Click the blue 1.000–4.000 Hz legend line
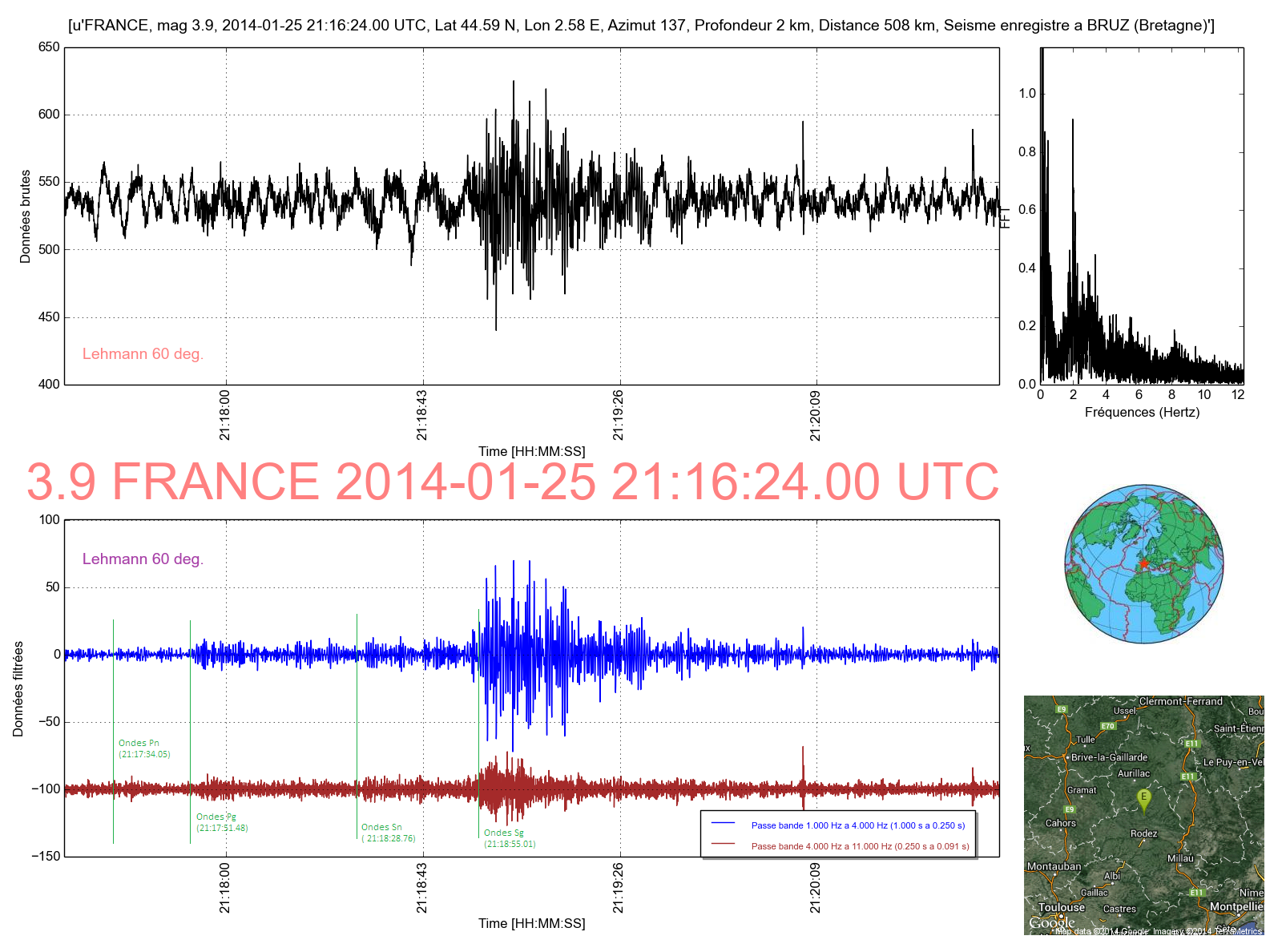 point(723,824)
